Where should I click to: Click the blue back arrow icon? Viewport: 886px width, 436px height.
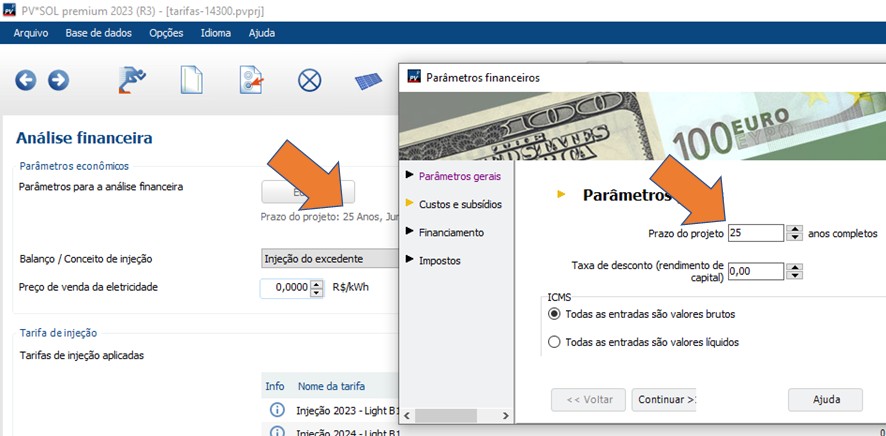(x=26, y=80)
